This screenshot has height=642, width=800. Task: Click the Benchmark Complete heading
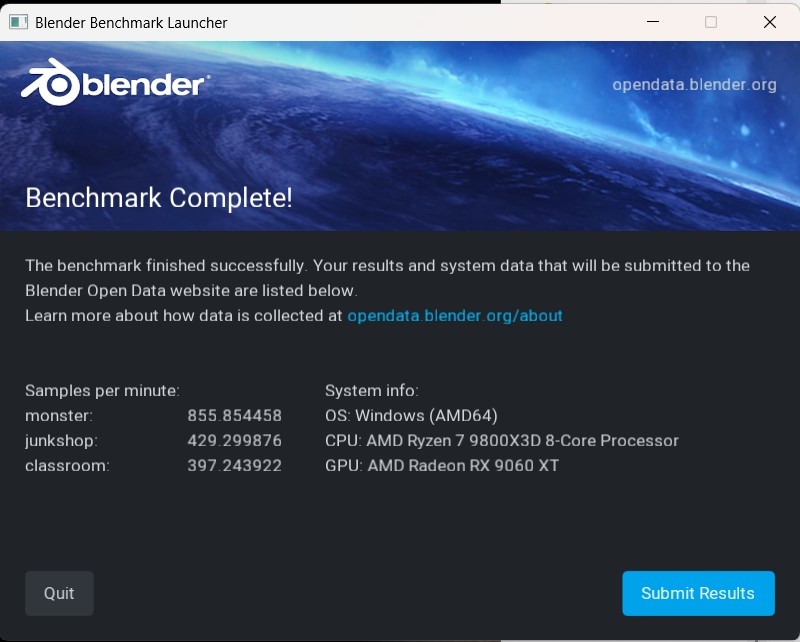(161, 198)
